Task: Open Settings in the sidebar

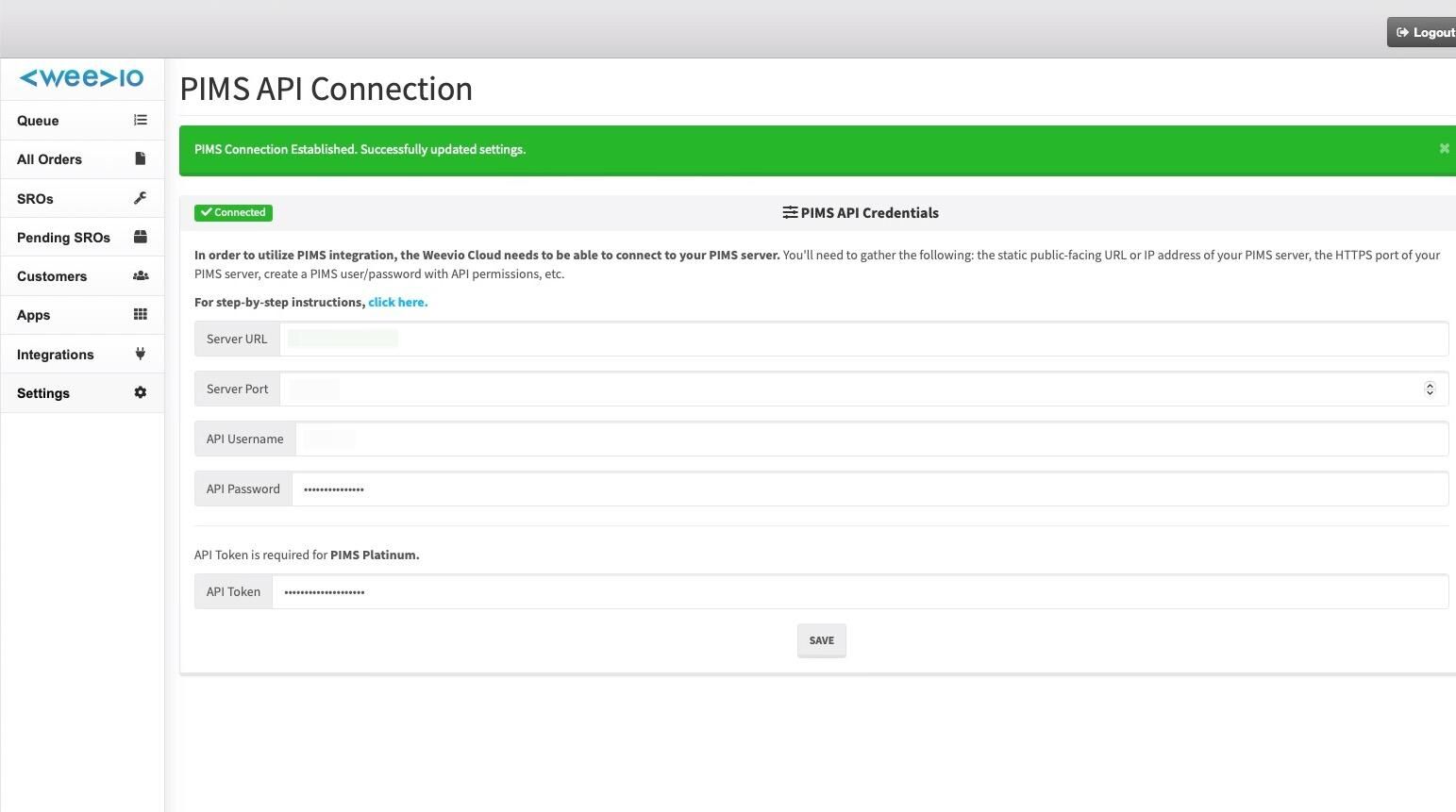Action: 82,393
